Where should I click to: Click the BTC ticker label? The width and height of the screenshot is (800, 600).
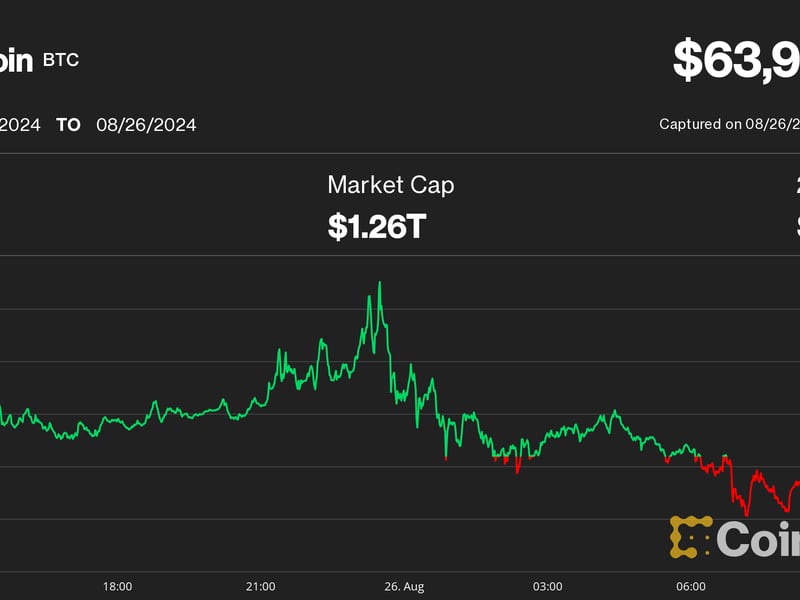pyautogui.click(x=61, y=60)
